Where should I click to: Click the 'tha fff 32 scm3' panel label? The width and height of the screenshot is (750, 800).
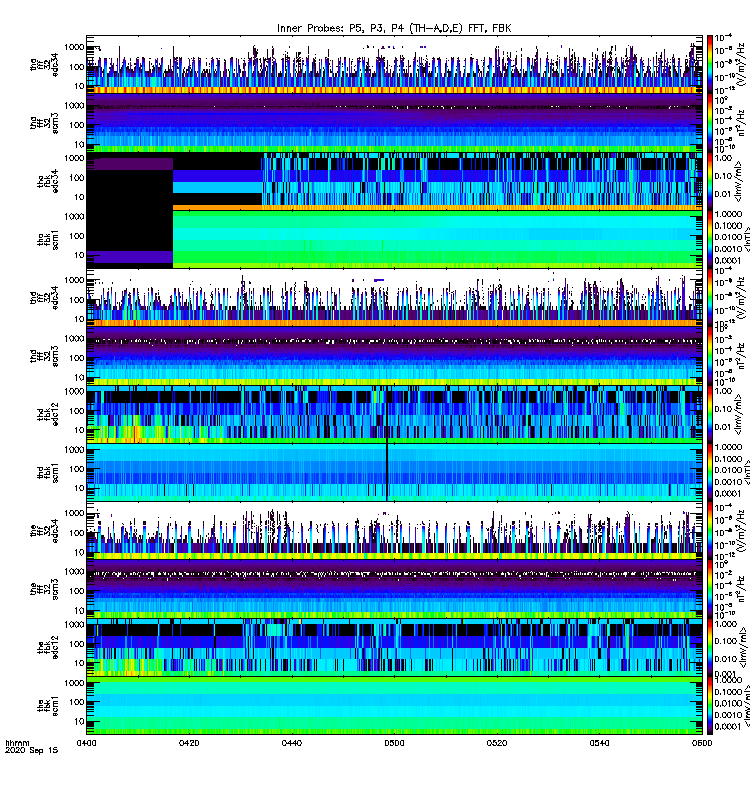44,123
